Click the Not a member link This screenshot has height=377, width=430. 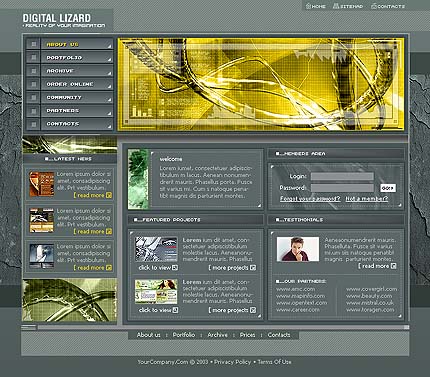click(x=367, y=199)
